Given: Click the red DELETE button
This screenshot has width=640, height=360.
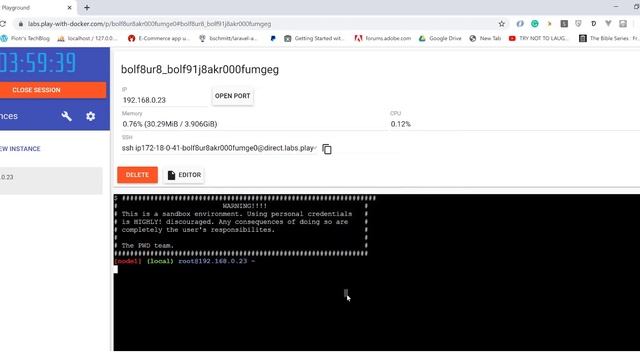Looking at the screenshot, I should pyautogui.click(x=138, y=175).
